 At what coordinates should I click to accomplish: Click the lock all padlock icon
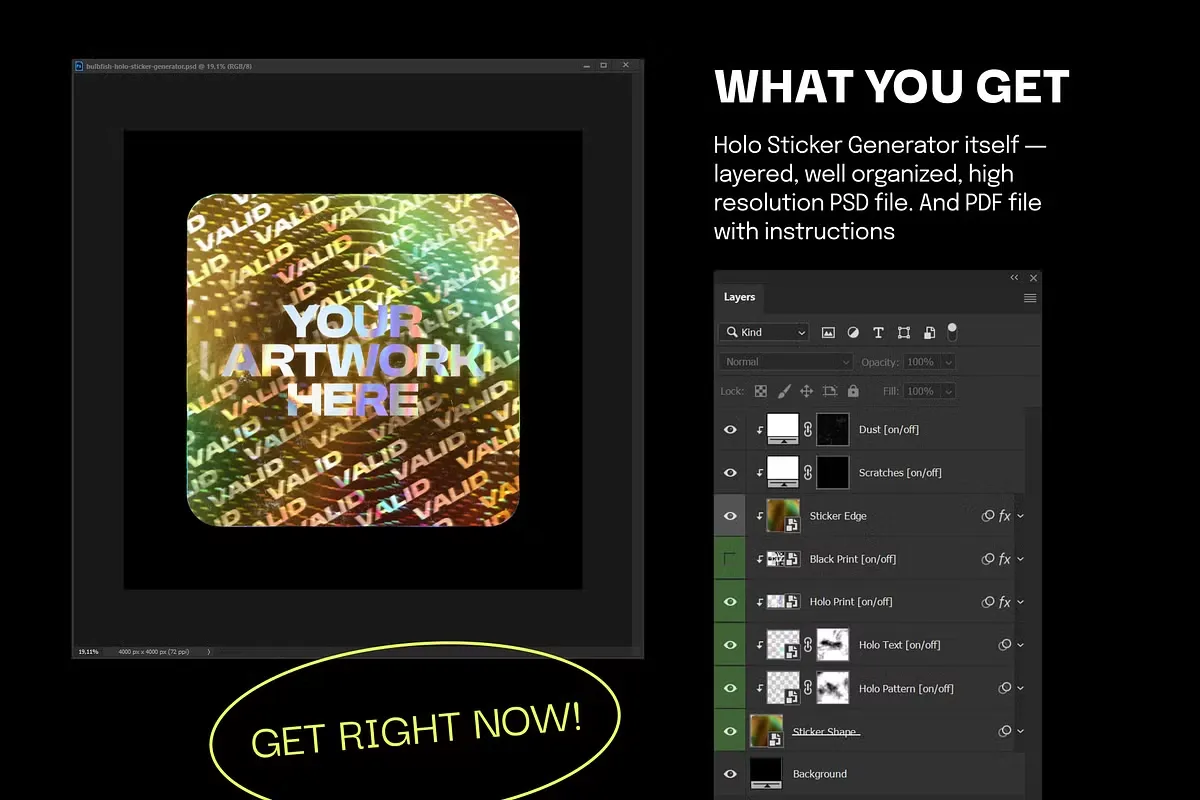coord(853,391)
